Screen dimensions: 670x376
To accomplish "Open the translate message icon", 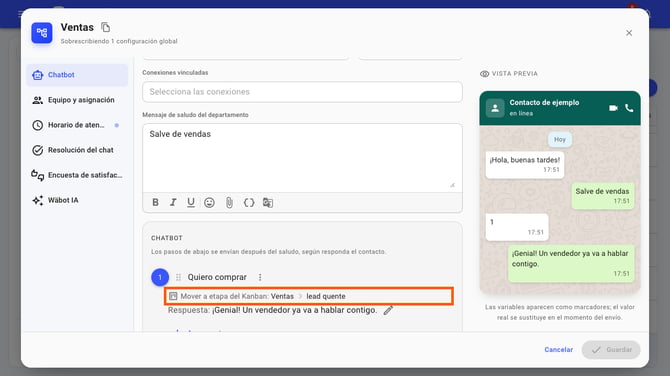I will pos(268,203).
